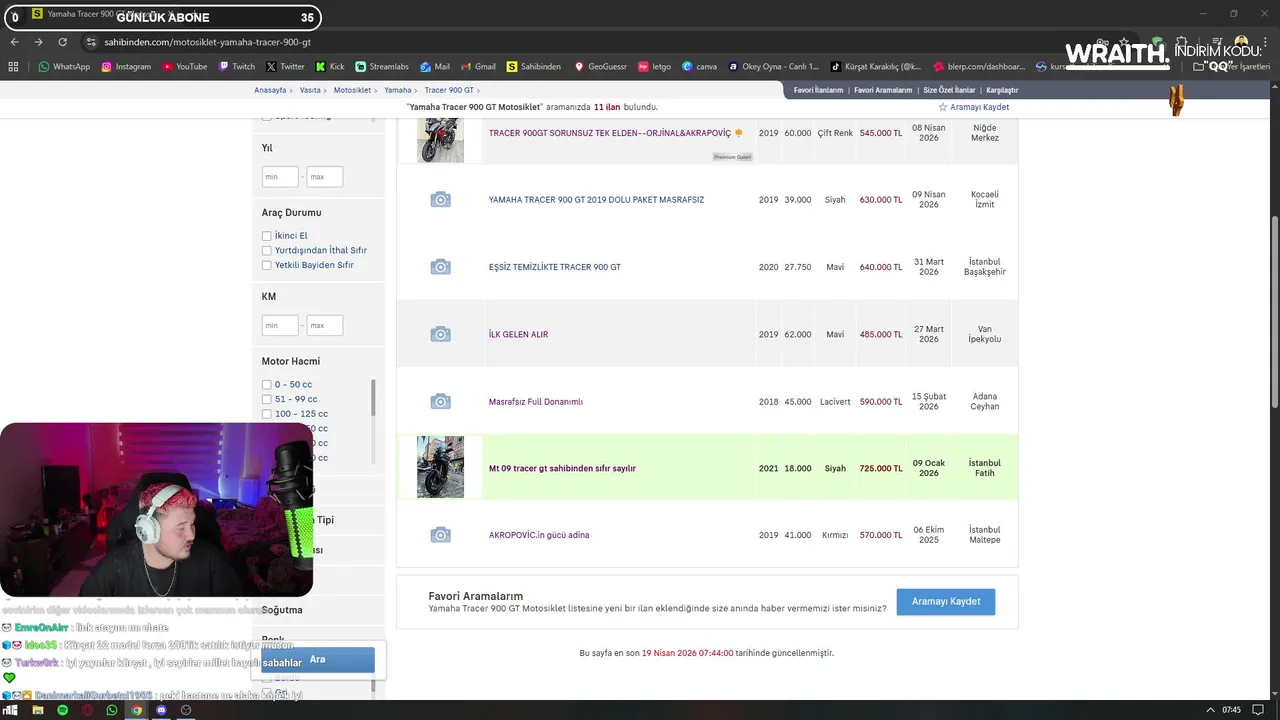Screen dimensions: 1280x720
Task: Open WhatsApp from the taskbar
Action: point(112,710)
